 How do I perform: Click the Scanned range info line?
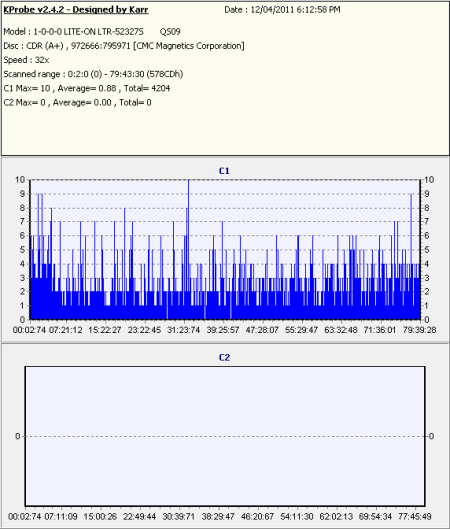93,74
